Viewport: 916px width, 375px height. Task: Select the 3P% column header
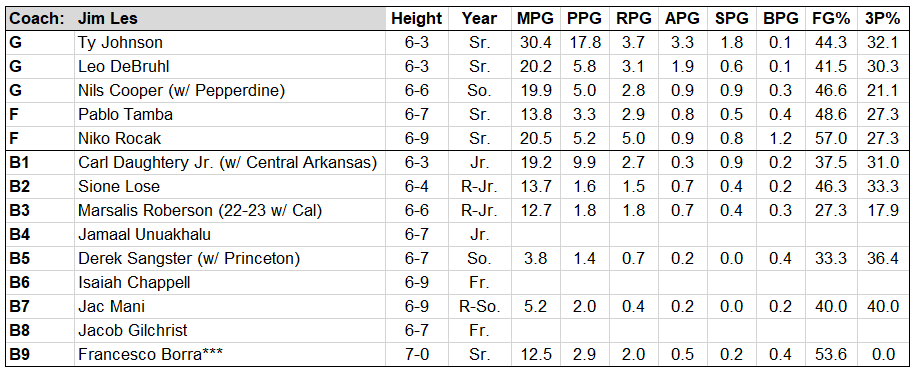click(882, 19)
